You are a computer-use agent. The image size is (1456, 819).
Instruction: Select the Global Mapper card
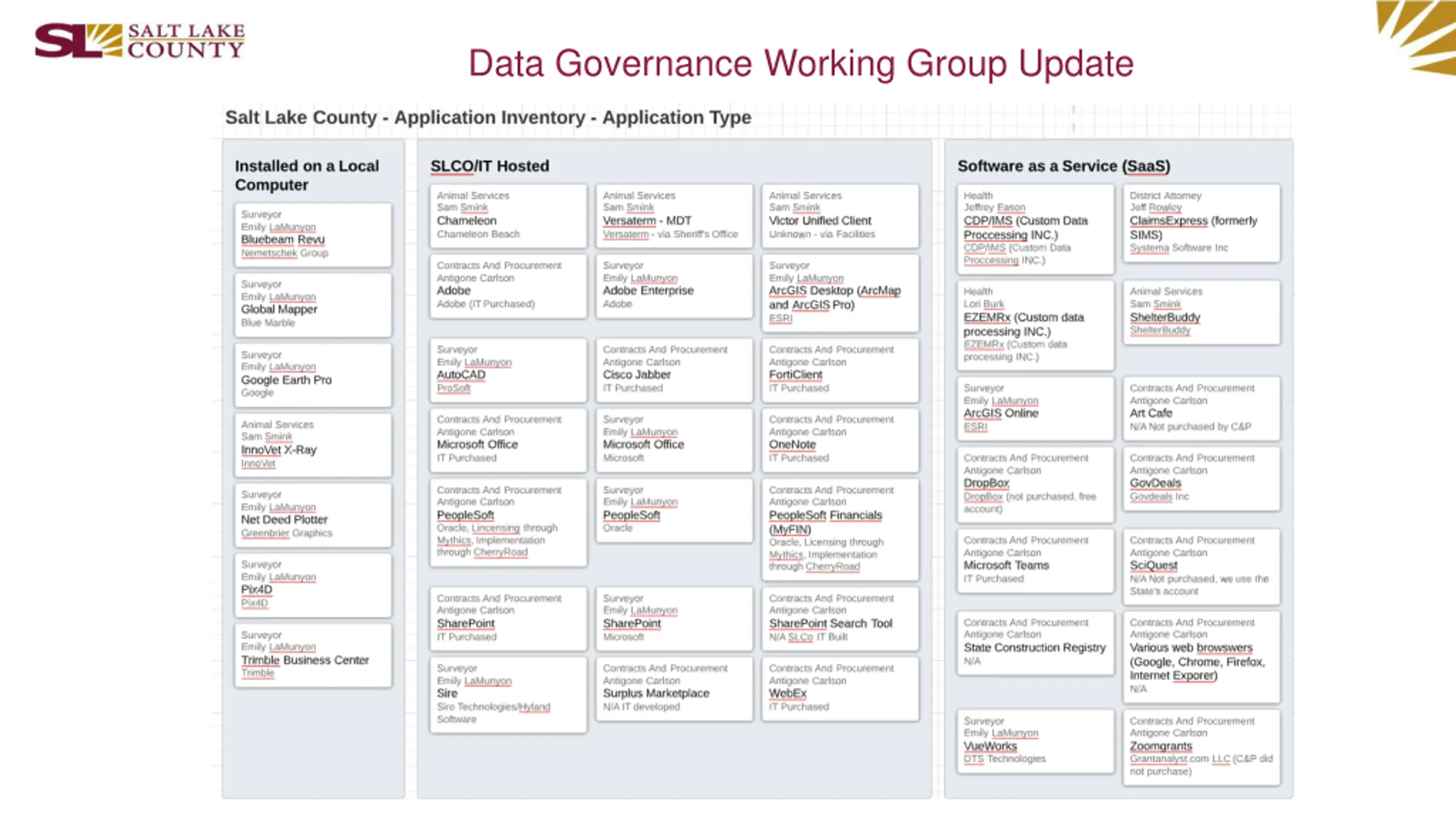point(313,304)
